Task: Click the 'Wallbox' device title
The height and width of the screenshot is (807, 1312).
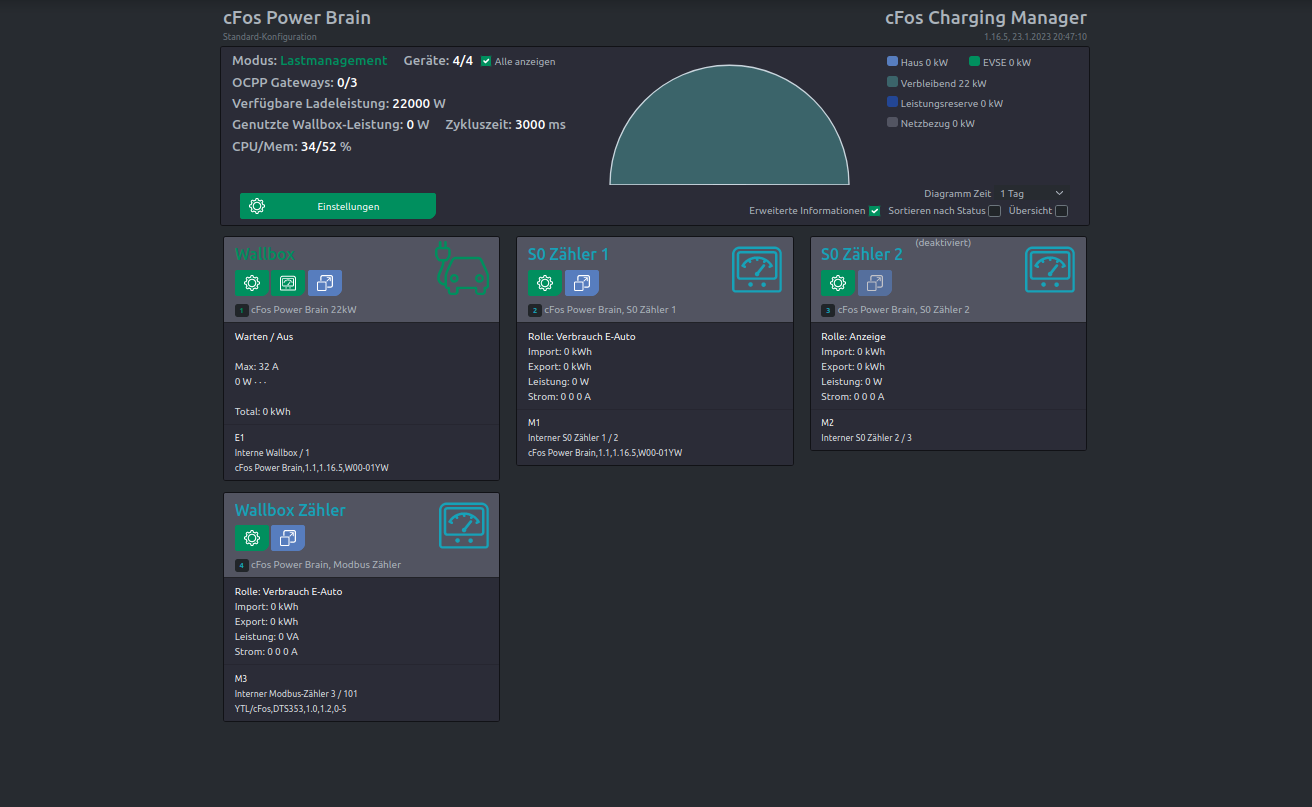Action: [265, 254]
